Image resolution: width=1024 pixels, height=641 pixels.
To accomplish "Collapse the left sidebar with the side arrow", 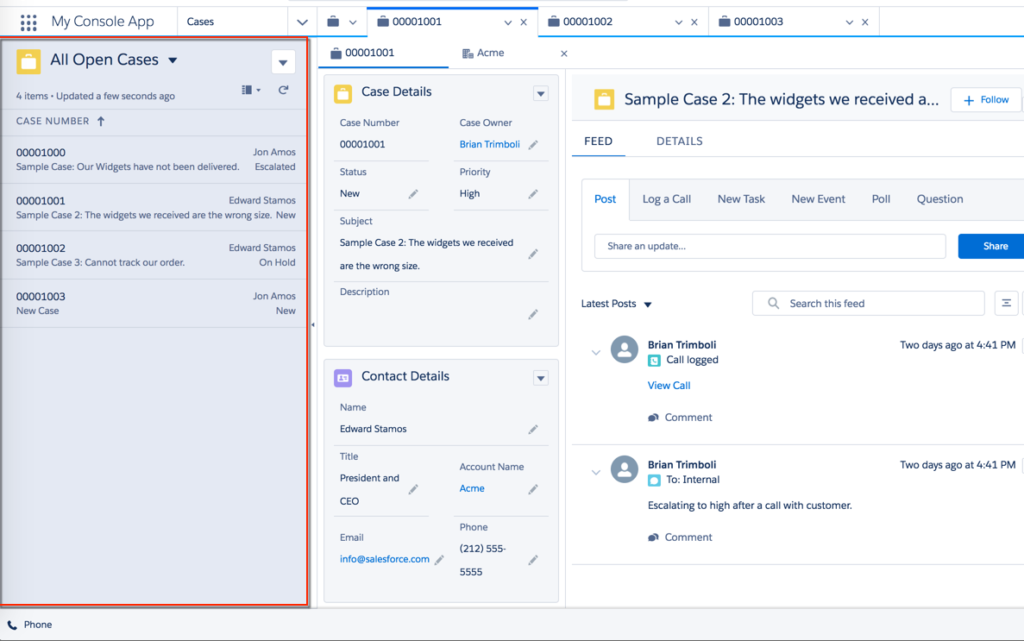I will pos(313,325).
